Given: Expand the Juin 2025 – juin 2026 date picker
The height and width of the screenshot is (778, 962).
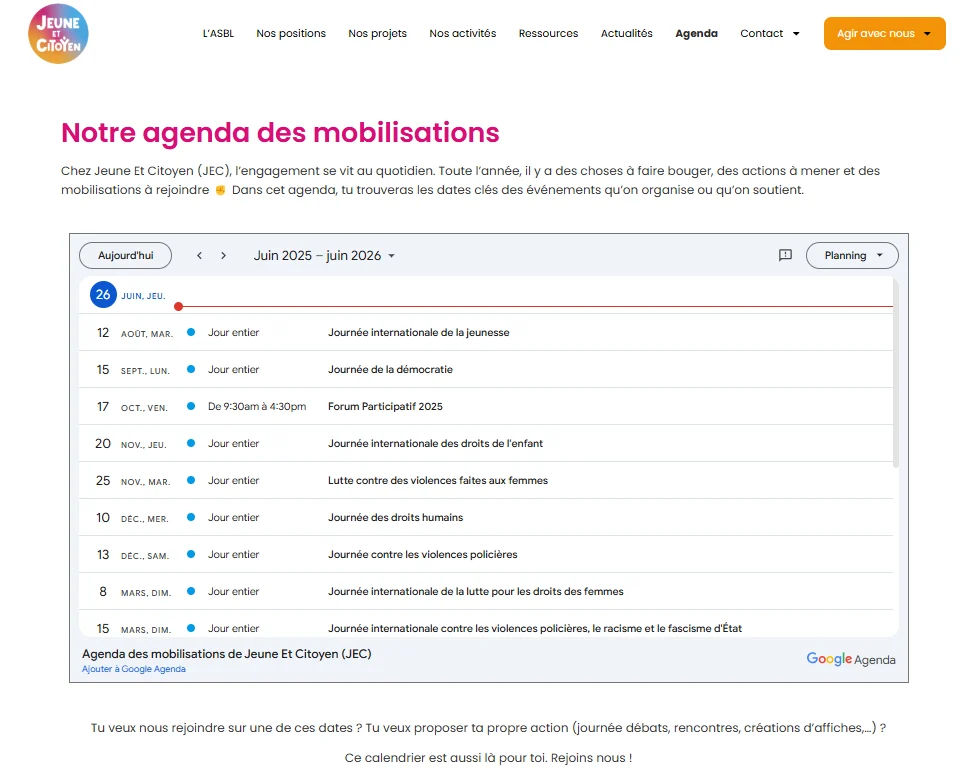Looking at the screenshot, I should [324, 256].
